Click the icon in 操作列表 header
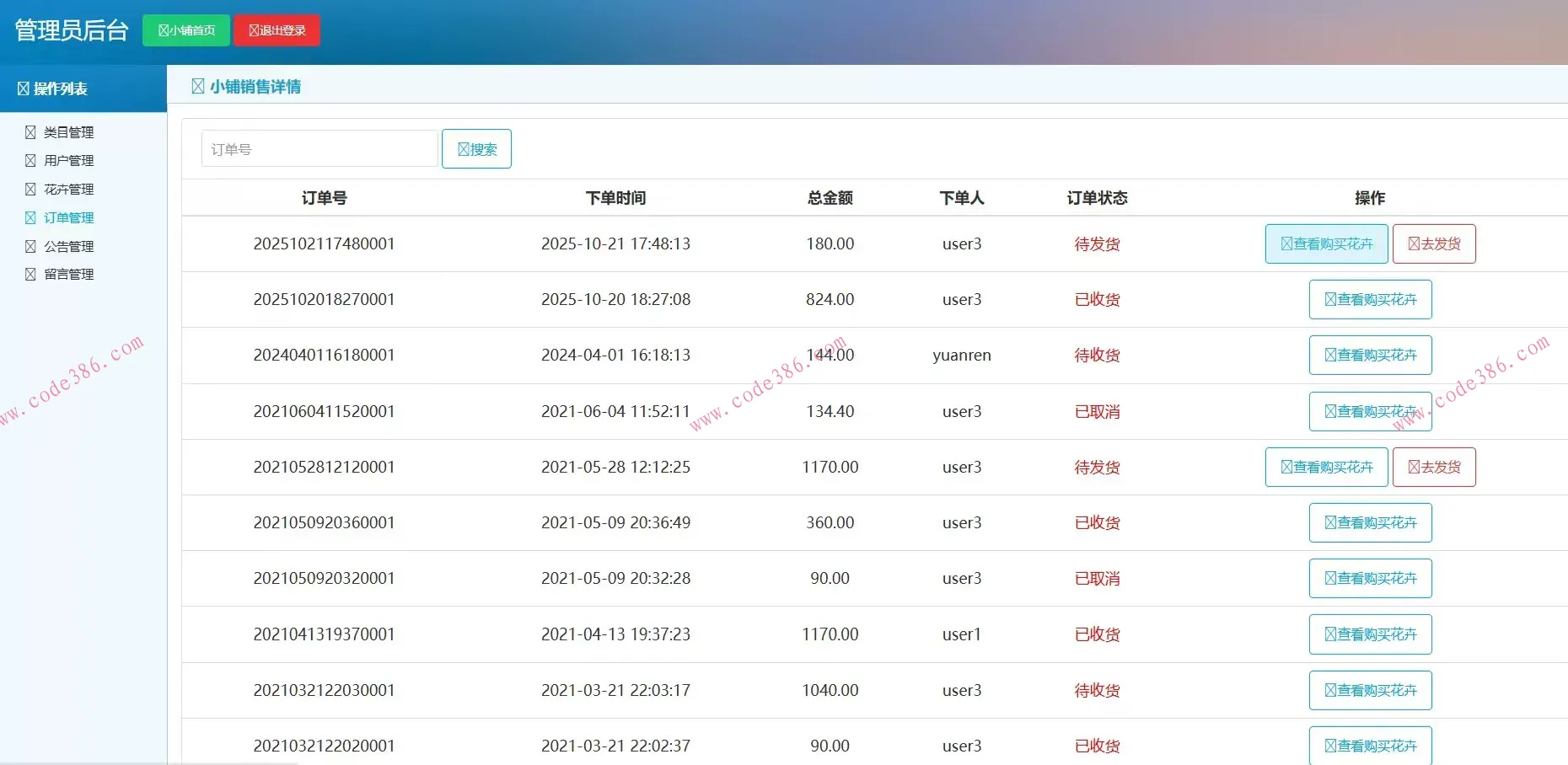Image resolution: width=1568 pixels, height=765 pixels. [x=24, y=88]
